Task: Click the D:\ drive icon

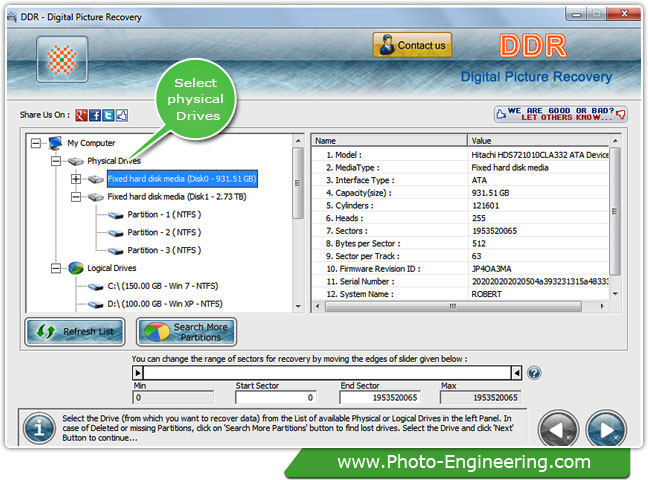Action: [95, 304]
